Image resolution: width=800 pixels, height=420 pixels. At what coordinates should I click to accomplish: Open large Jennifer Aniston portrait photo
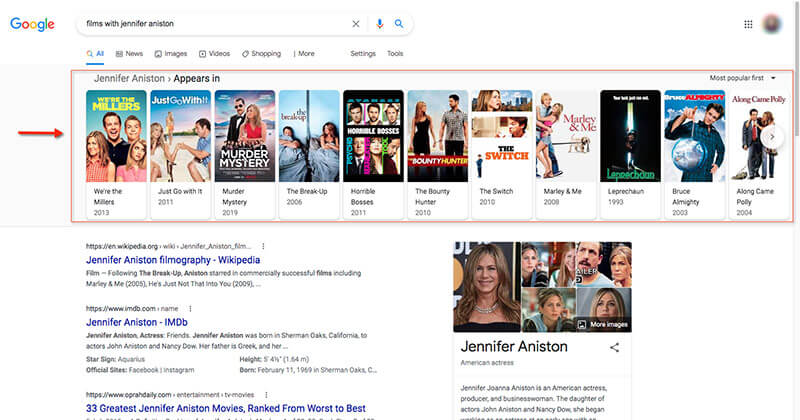(x=487, y=287)
